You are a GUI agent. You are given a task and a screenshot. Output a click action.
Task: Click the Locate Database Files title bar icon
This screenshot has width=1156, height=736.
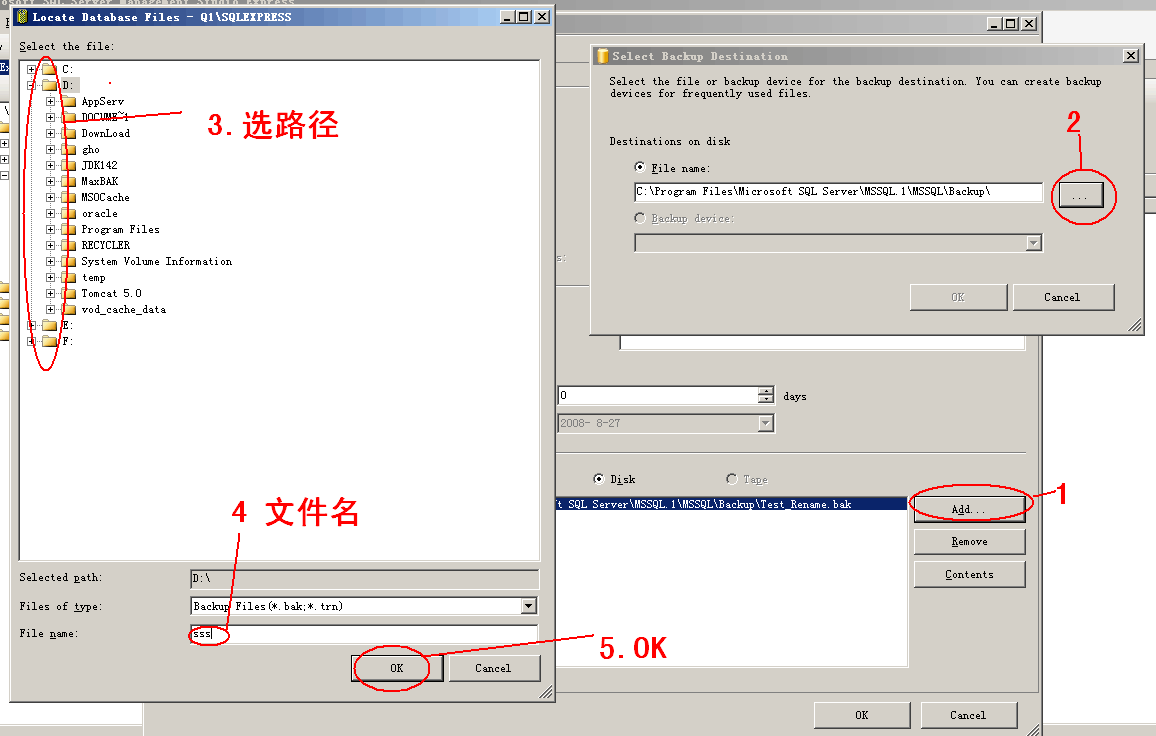click(x=22, y=16)
